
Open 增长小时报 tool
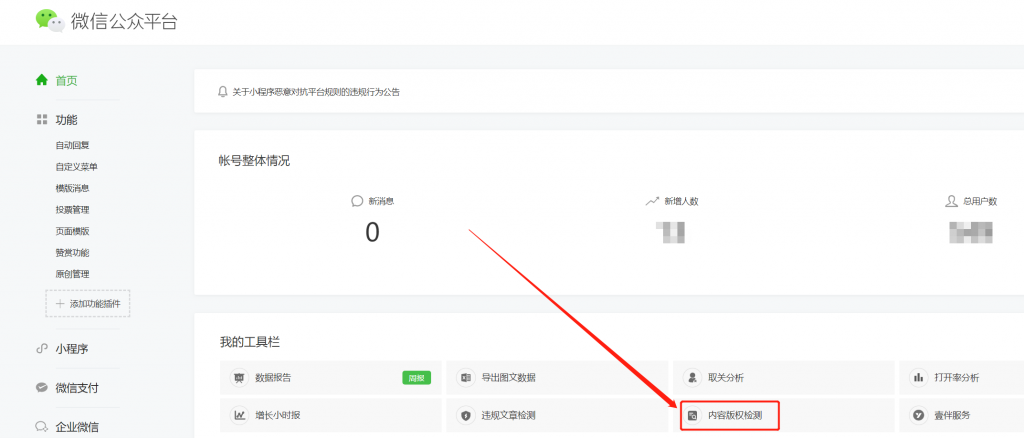(x=331, y=415)
